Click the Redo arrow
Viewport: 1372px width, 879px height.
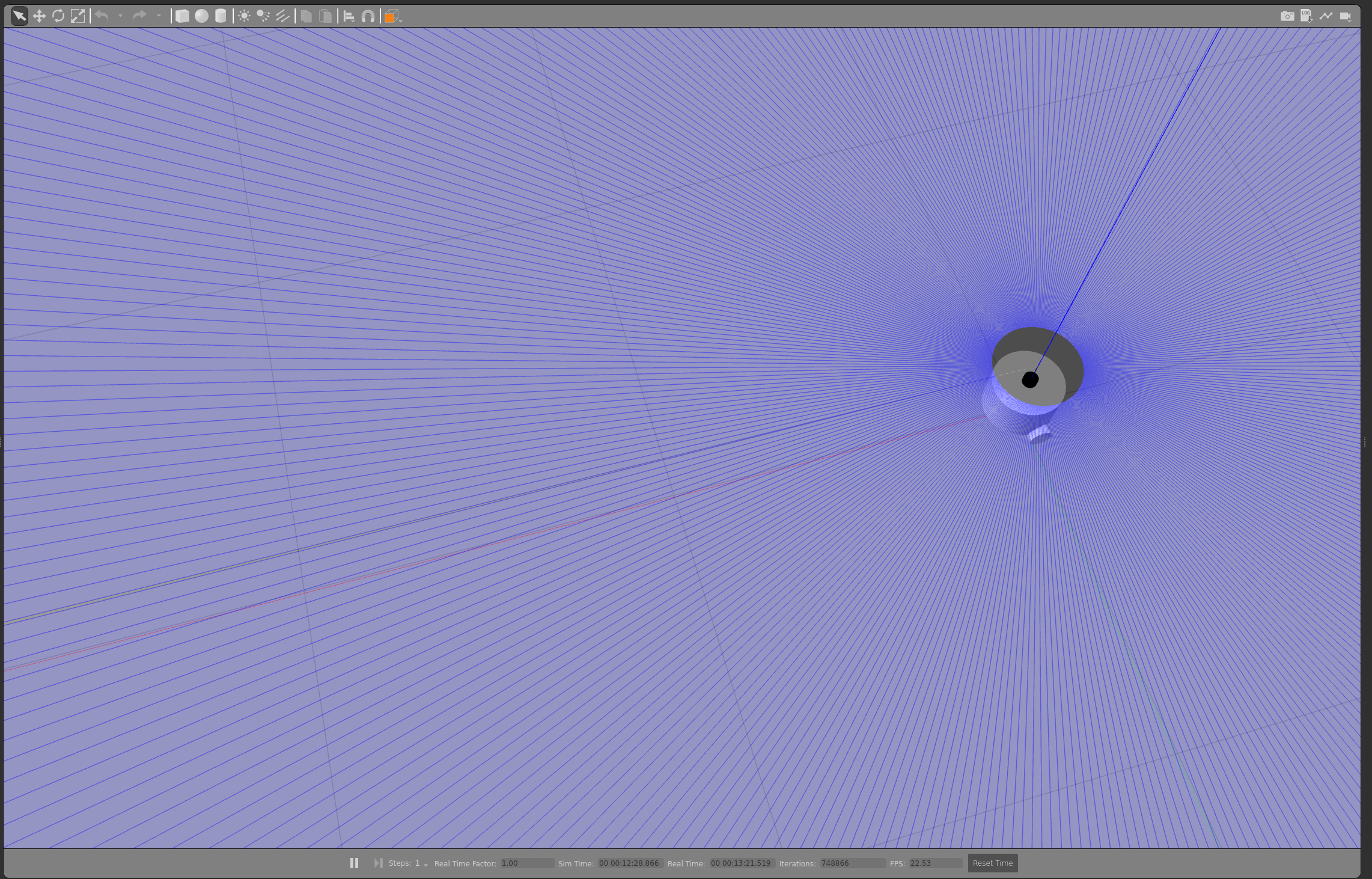click(x=139, y=16)
